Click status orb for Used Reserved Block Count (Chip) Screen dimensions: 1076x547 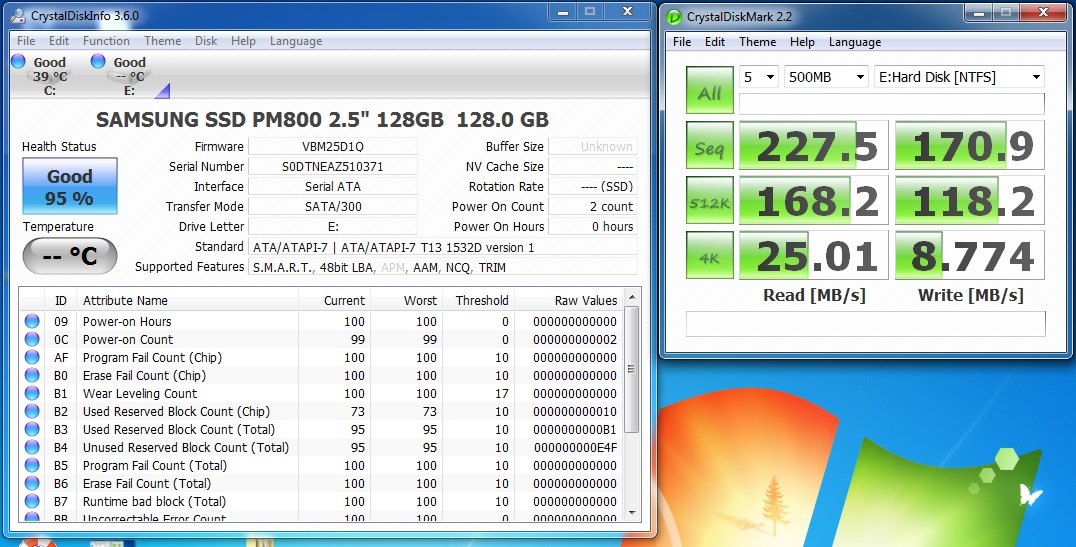point(32,411)
